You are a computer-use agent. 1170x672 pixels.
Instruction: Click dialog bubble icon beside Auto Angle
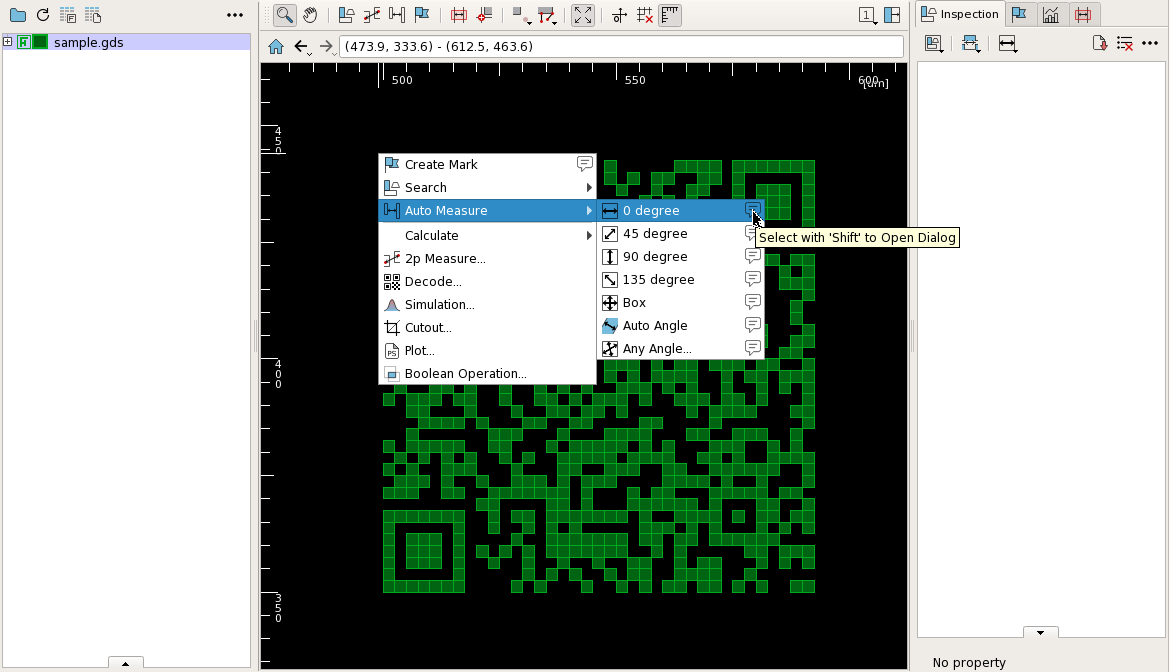(753, 325)
